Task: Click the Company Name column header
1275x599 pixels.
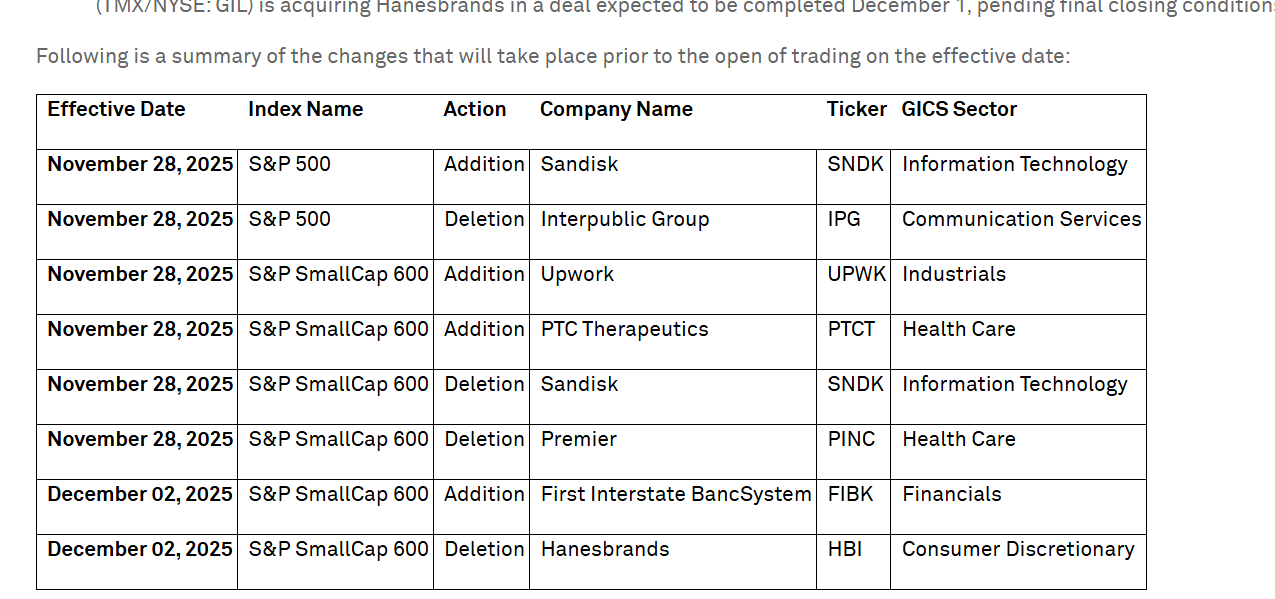Action: click(x=616, y=110)
